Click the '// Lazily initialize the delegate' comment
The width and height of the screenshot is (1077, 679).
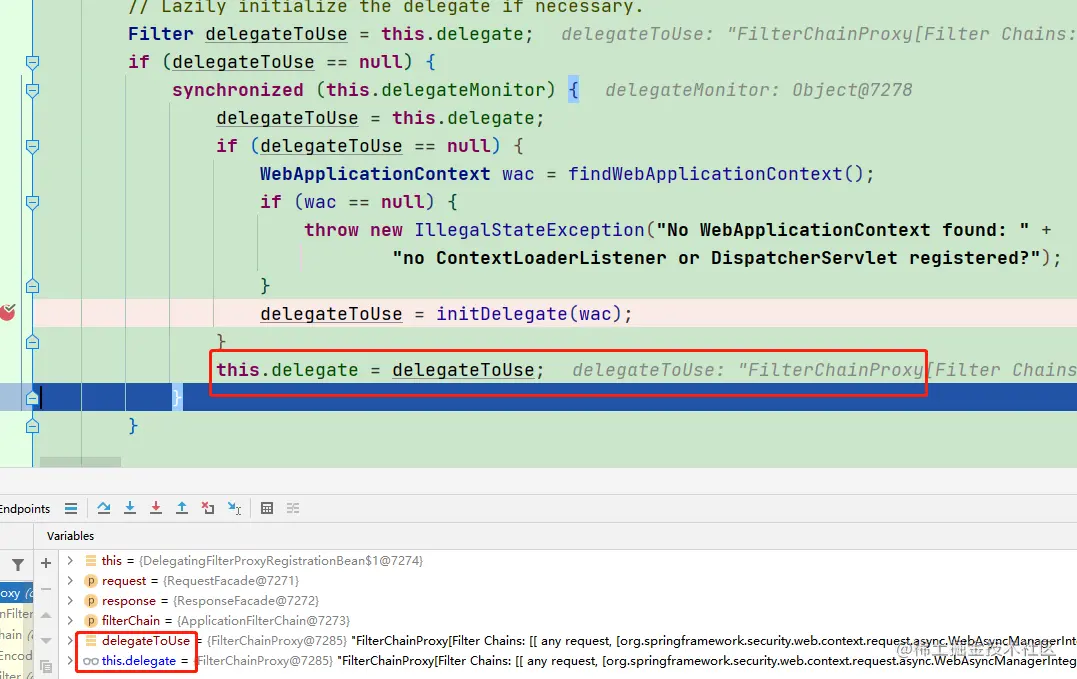[x=386, y=7]
